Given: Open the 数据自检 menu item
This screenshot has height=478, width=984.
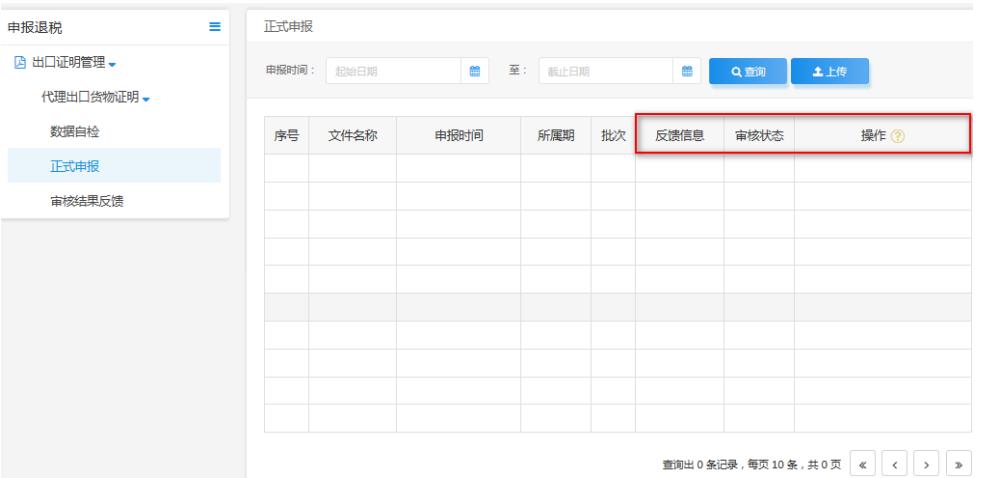Looking at the screenshot, I should click(x=75, y=131).
